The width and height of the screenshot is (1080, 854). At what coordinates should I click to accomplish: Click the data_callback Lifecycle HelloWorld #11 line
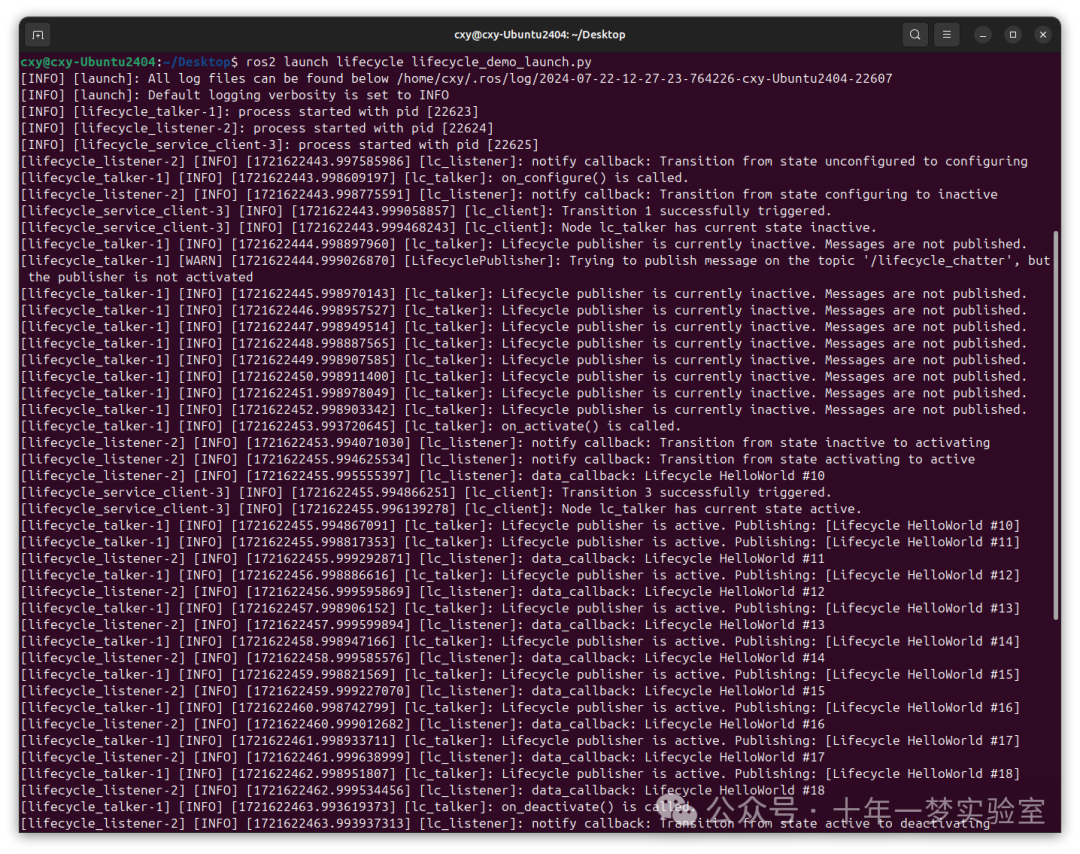tap(423, 559)
